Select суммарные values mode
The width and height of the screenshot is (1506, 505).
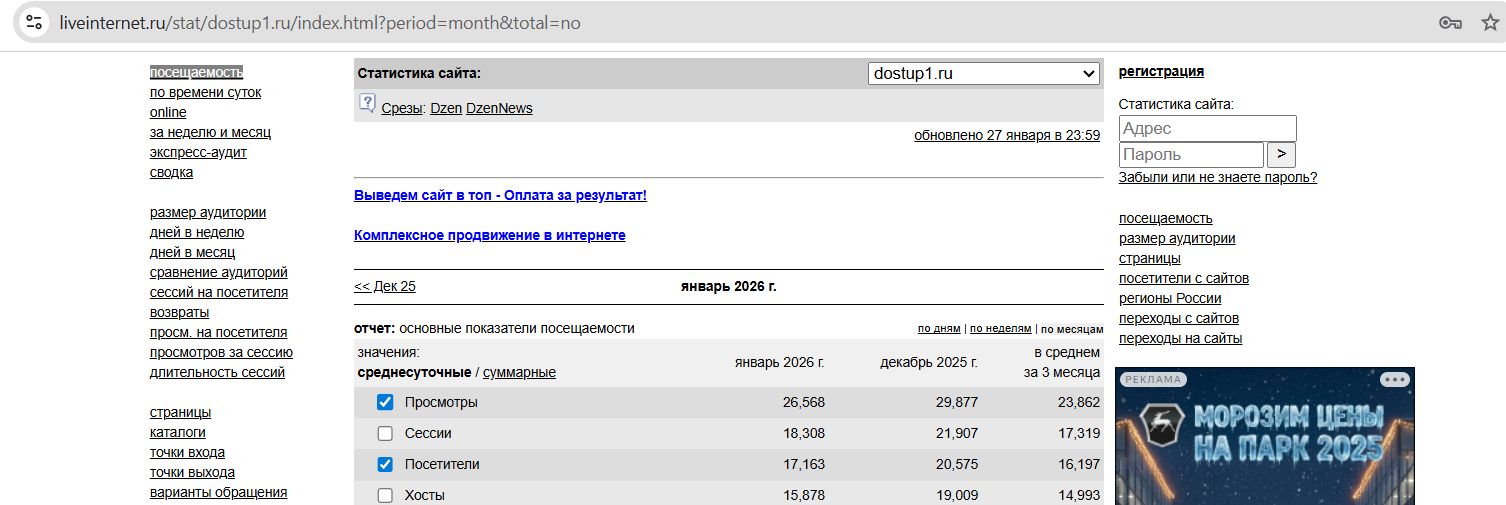tap(519, 373)
